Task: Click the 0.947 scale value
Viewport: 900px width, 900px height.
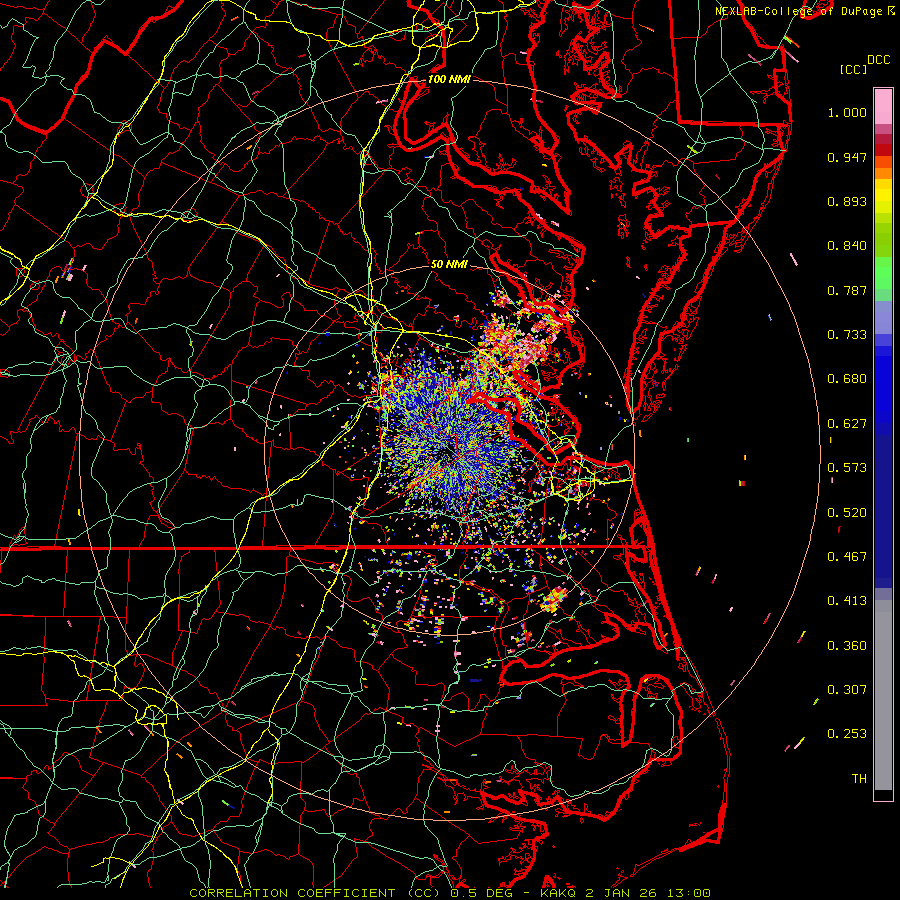Action: (x=847, y=157)
